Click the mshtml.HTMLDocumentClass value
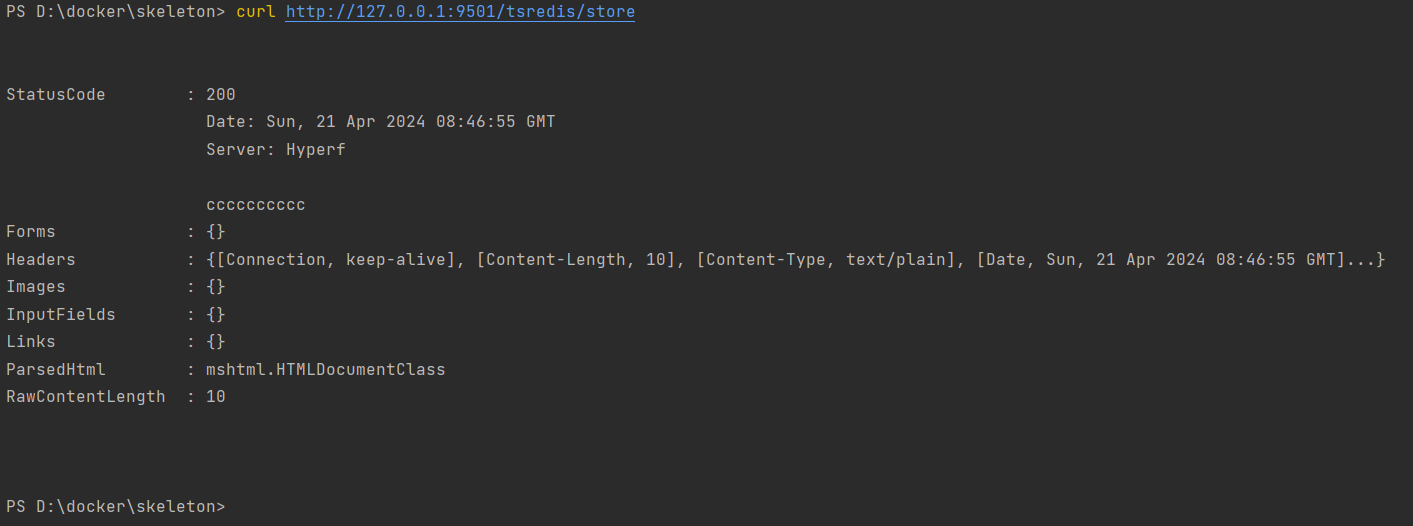Viewport: 1413px width, 526px height. (326, 370)
